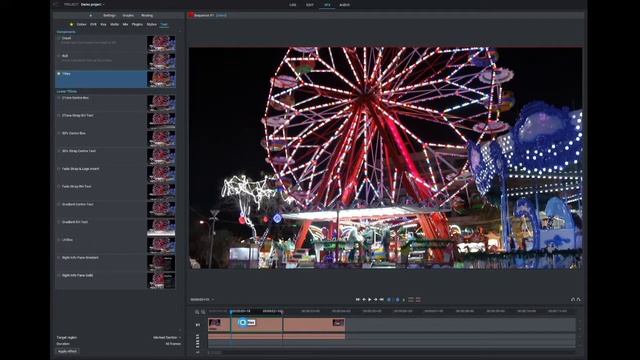The height and width of the screenshot is (360, 640).
Task: Edit the Duration 30 frames value
Action: 173,344
